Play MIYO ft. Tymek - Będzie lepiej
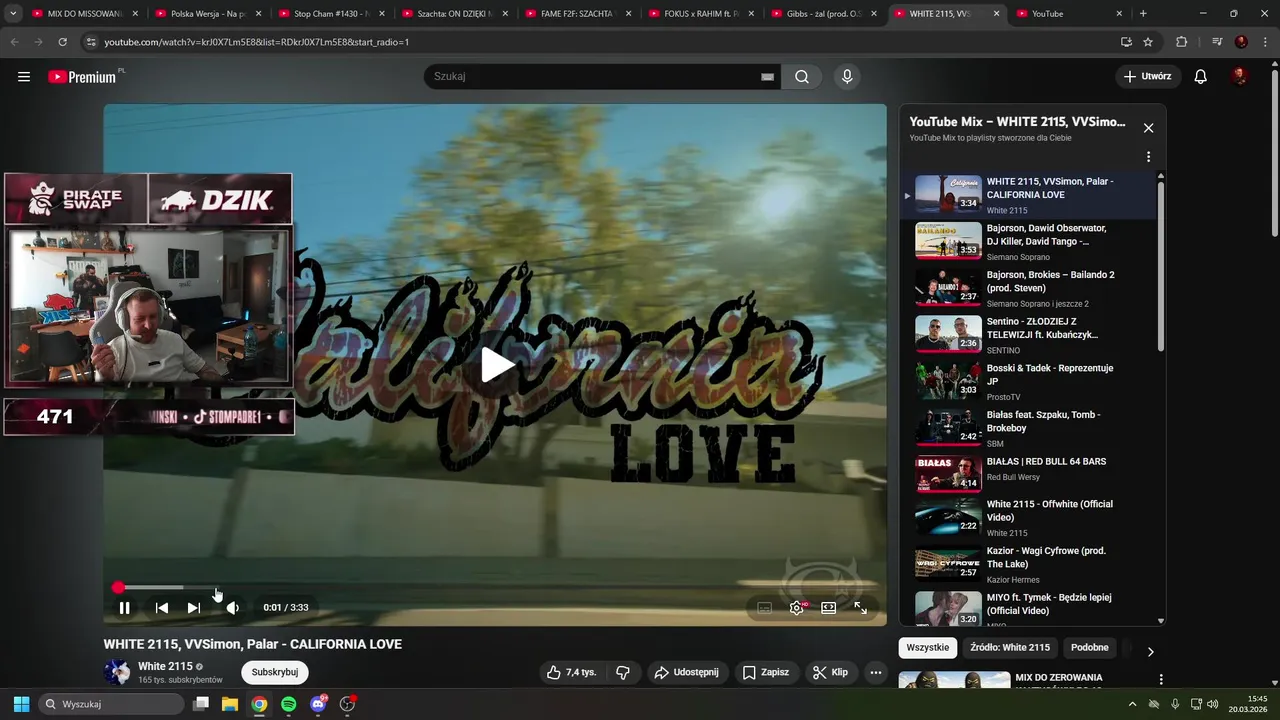This screenshot has height=720, width=1280. pos(1030,608)
